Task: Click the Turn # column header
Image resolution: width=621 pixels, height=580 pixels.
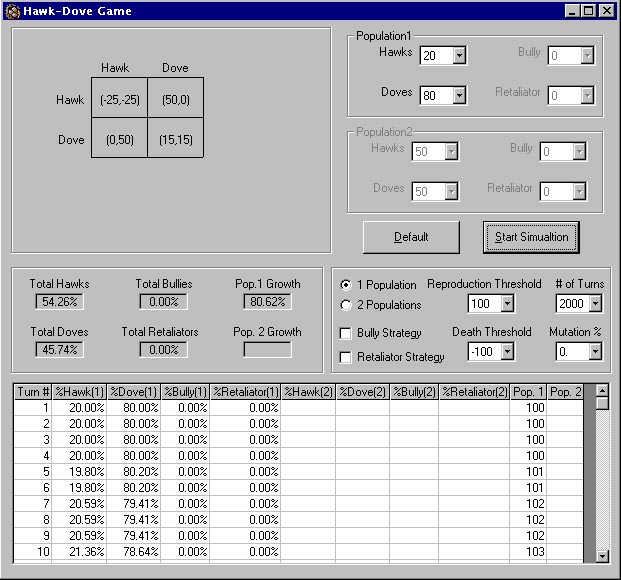Action: (33, 392)
